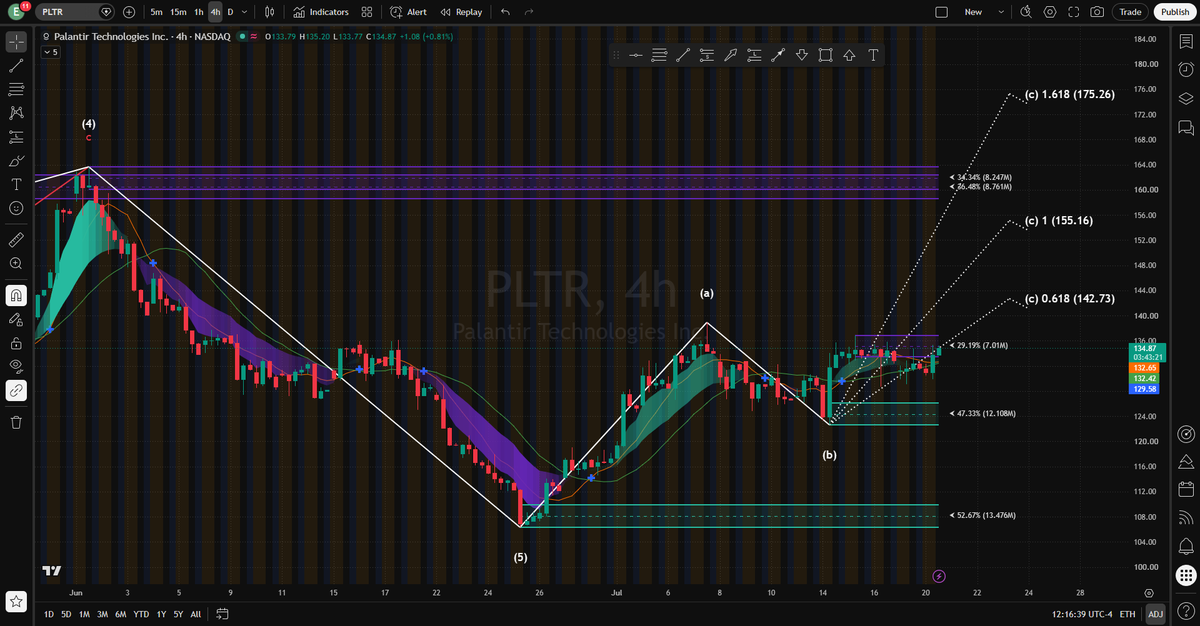Select the horizontal line tool in floating toolbar

(635, 55)
